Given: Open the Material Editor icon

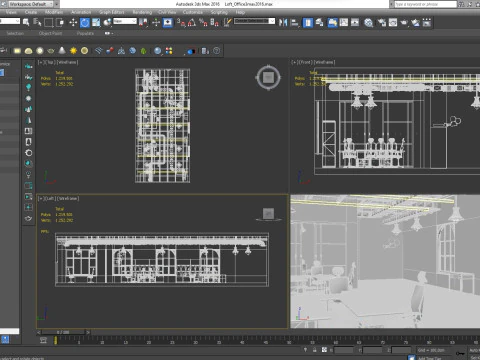Looking at the screenshot, I should [x=368, y=23].
